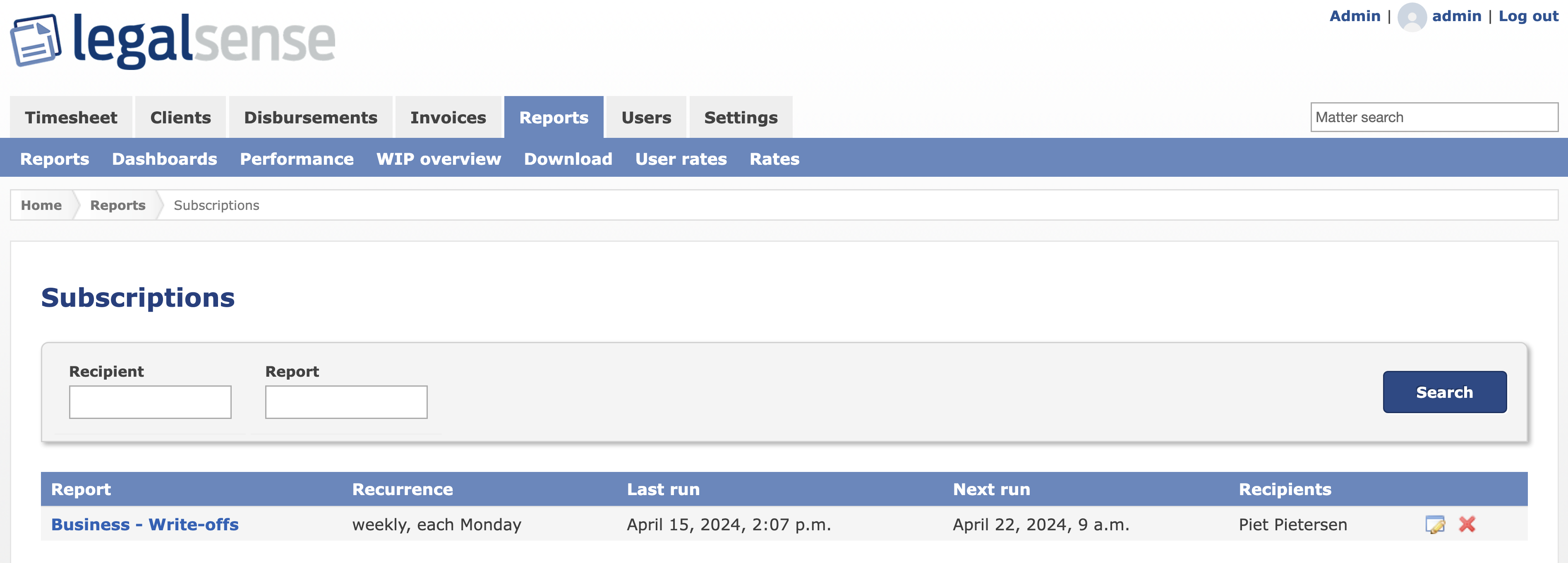
Task: Click the Search button
Action: pyautogui.click(x=1444, y=392)
